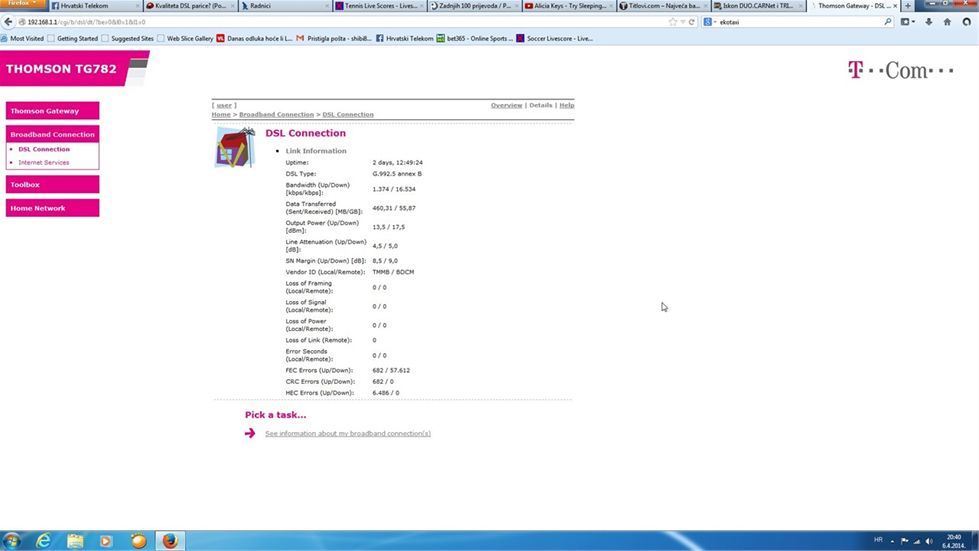Viewport: 979px width, 551px height.
Task: Open the Firefox application menu button
Action: 22,4
